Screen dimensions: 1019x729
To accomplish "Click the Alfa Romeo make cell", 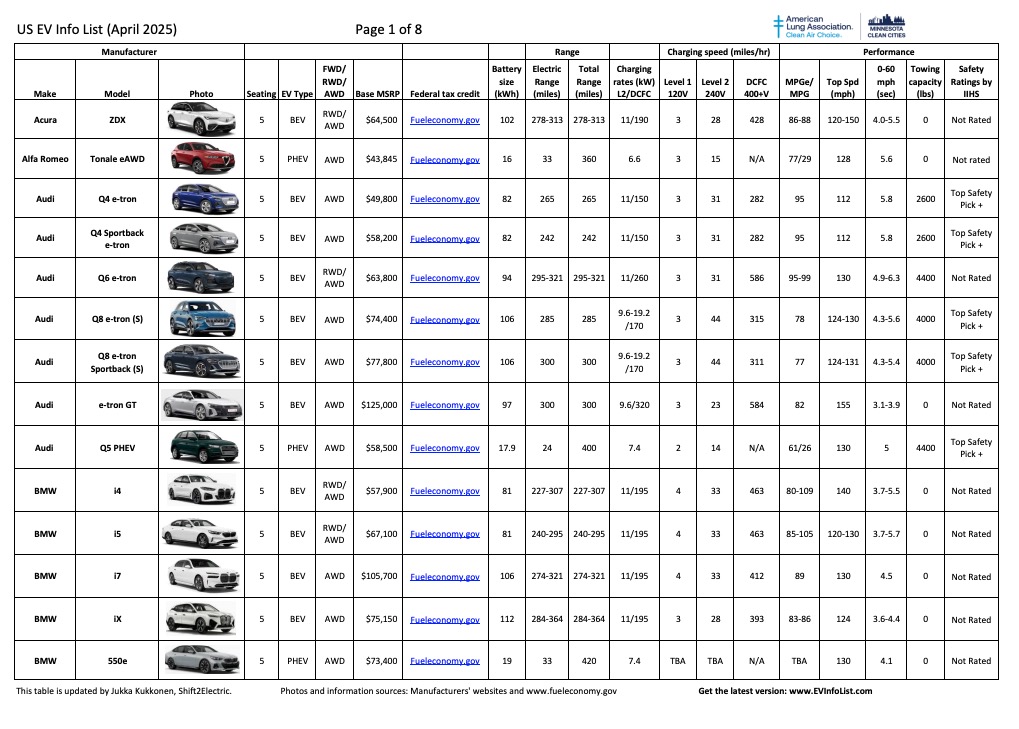I will click(45, 159).
